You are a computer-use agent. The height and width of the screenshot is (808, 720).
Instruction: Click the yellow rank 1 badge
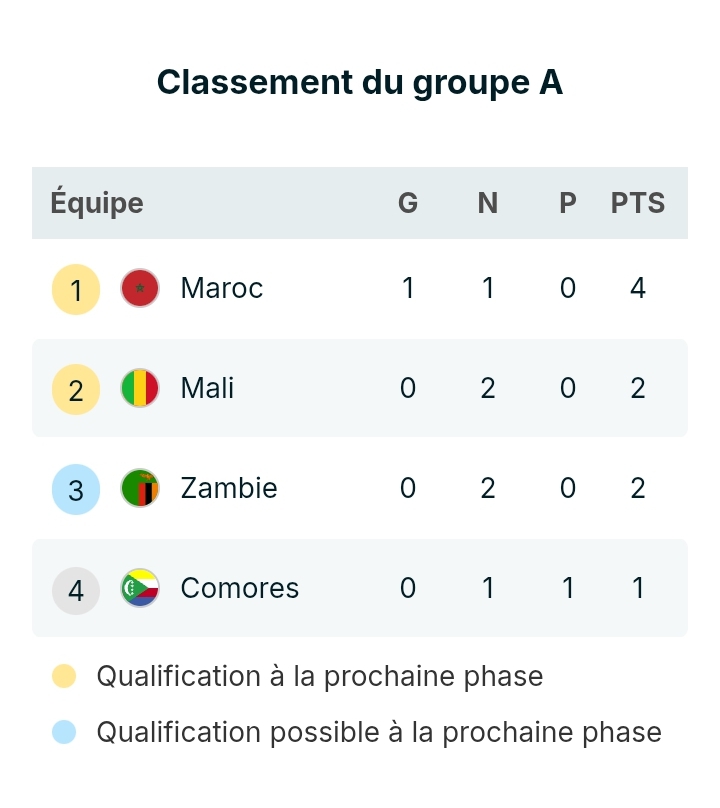pyautogui.click(x=76, y=290)
